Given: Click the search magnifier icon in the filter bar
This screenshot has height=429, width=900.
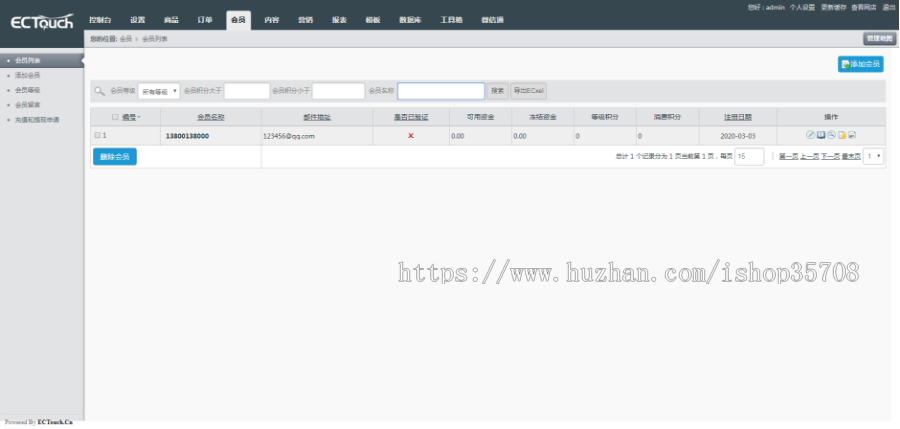Looking at the screenshot, I should point(100,91).
